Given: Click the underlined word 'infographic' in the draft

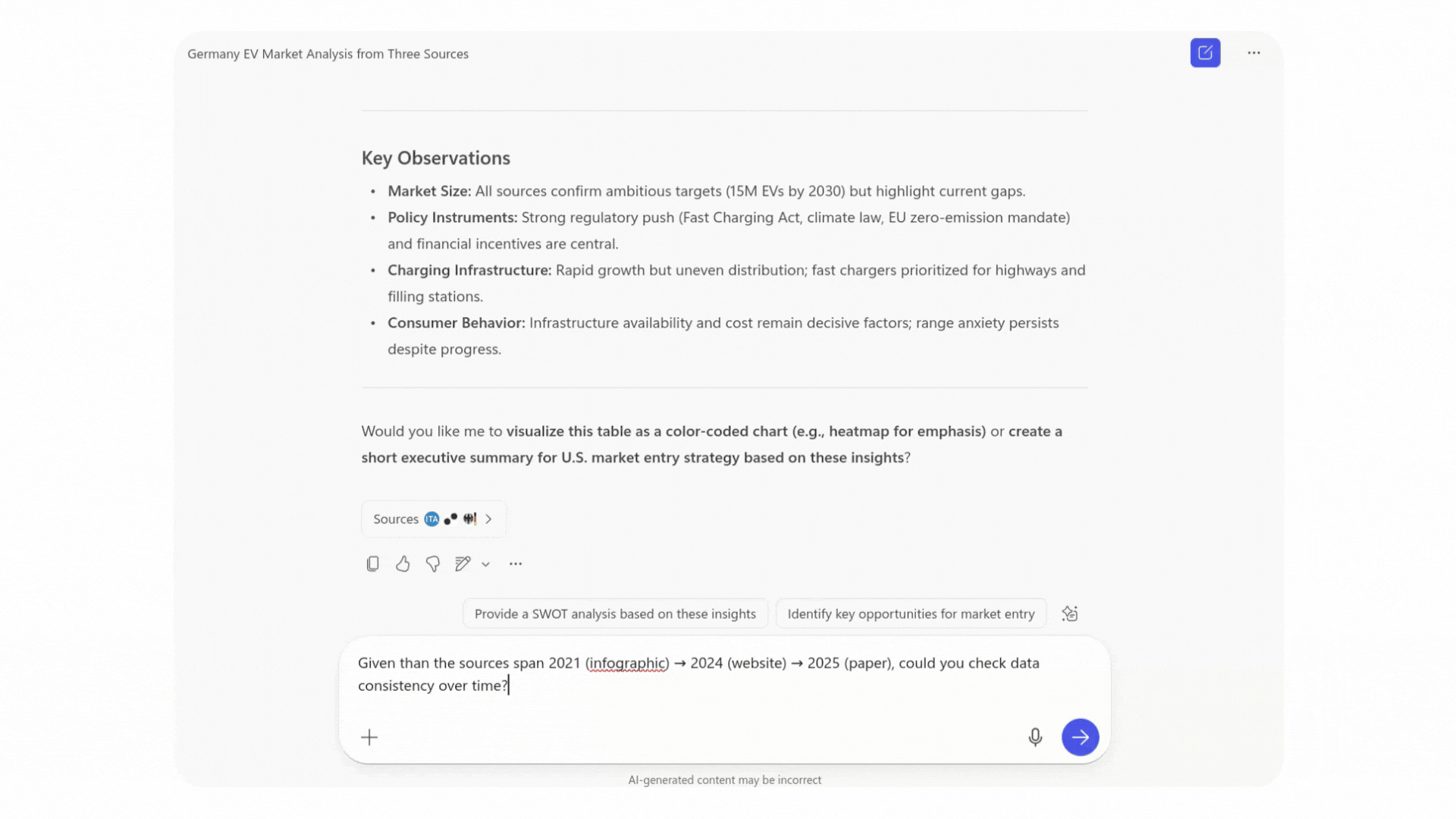Looking at the screenshot, I should 627,663.
